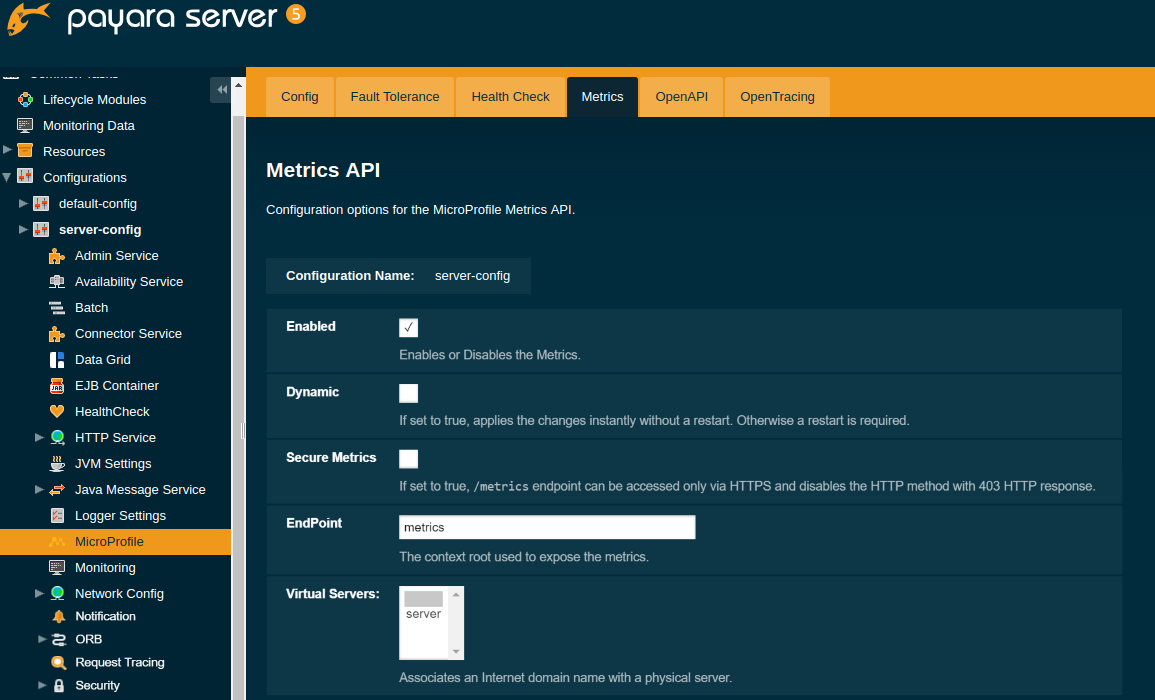Click the Virtual Servers list down arrow
Image resolution: width=1155 pixels, height=700 pixels.
click(456, 651)
